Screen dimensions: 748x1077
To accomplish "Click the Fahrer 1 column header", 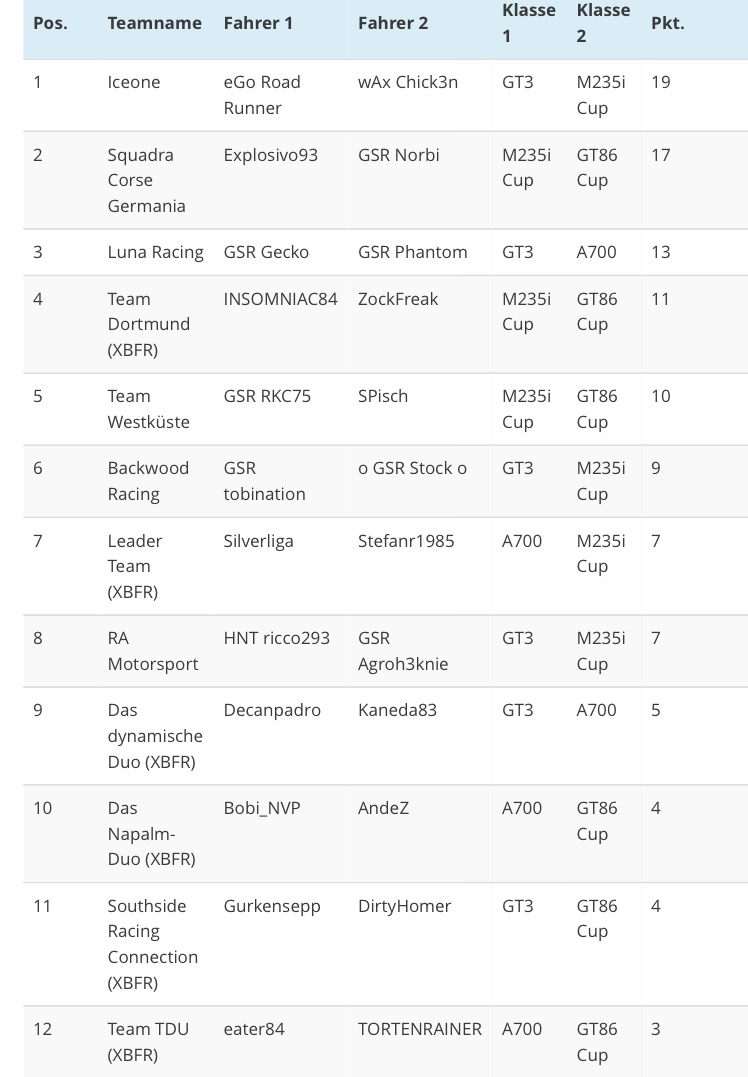I will (x=258, y=22).
